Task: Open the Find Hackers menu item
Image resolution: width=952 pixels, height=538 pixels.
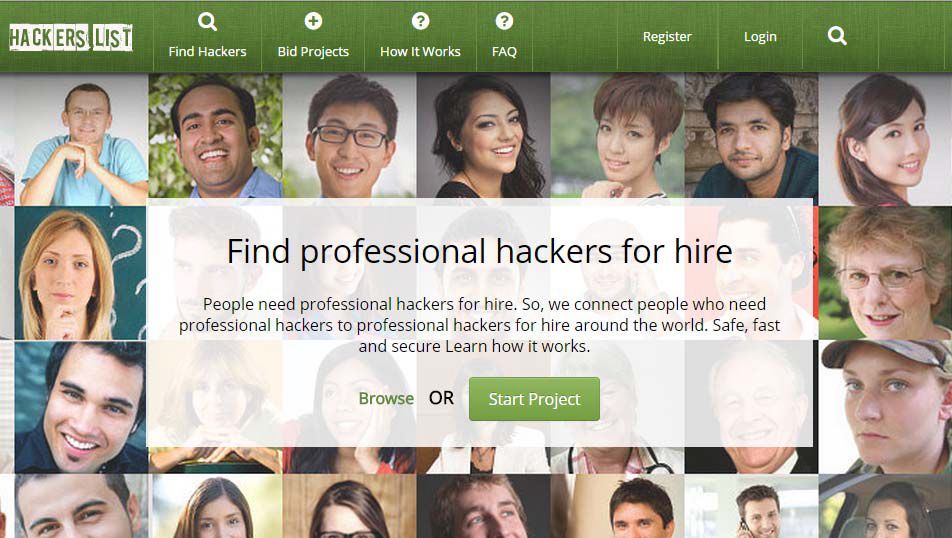Action: (208, 52)
